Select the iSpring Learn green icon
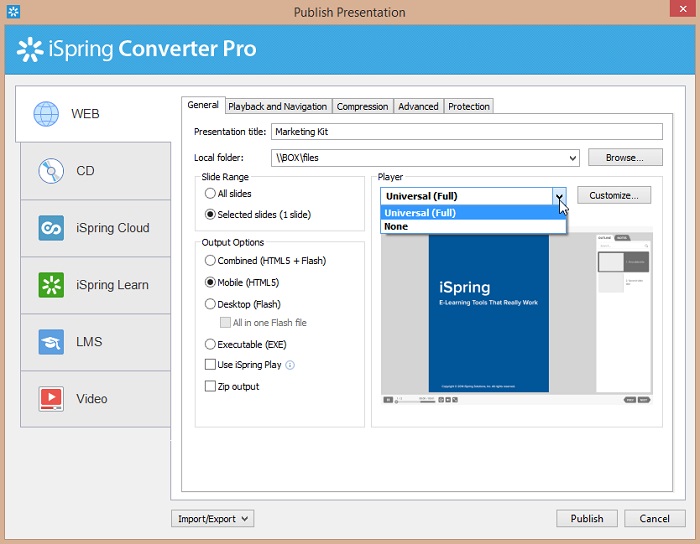700x544 pixels. click(x=51, y=285)
